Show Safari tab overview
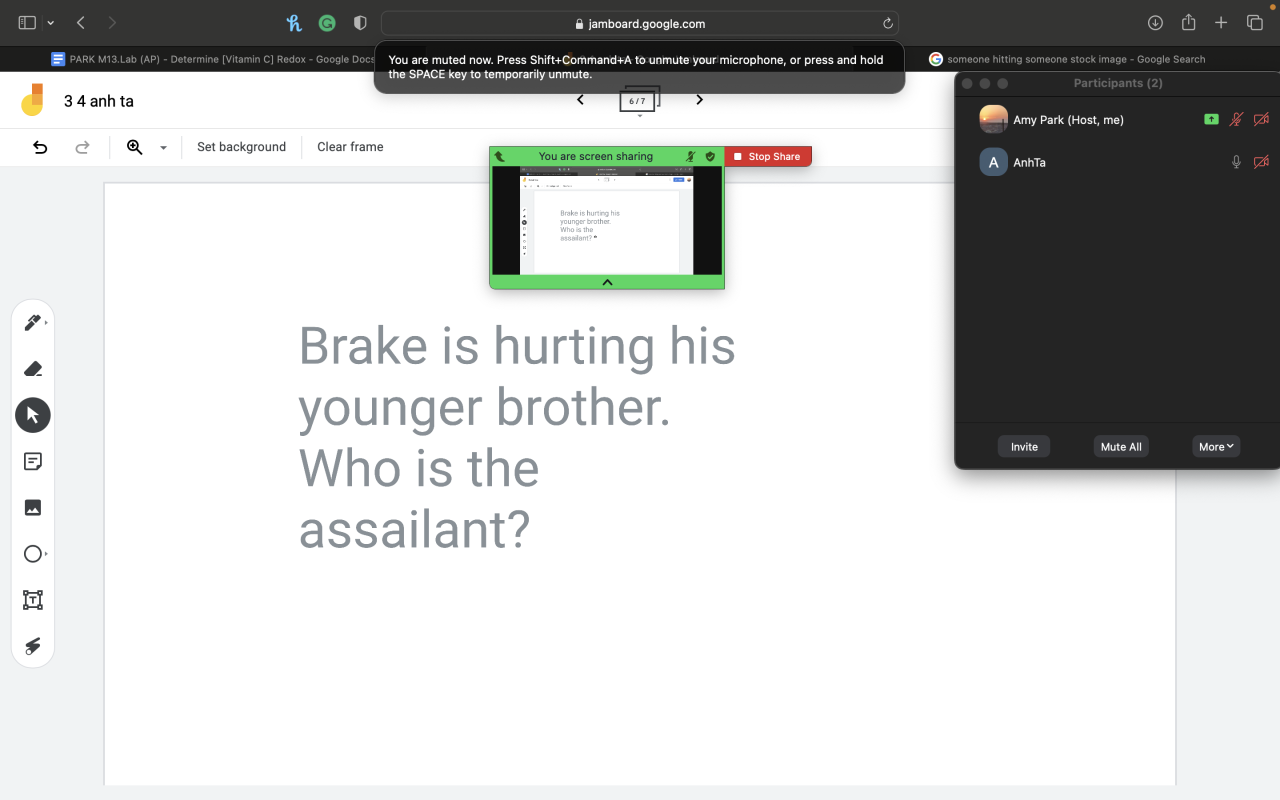Image resolution: width=1280 pixels, height=800 pixels. coord(1254,23)
